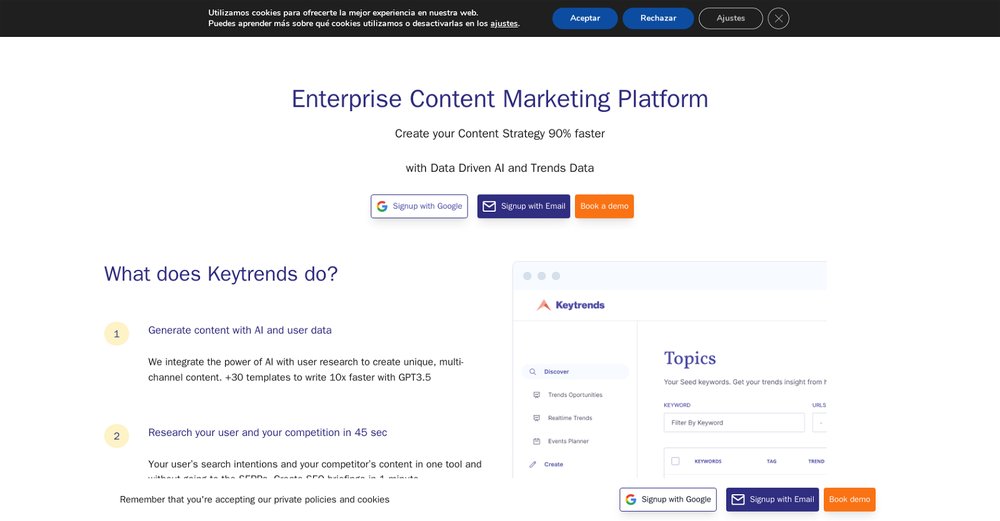Accept cookies with the Aceptar button
The height and width of the screenshot is (521, 1000).
pyautogui.click(x=585, y=18)
